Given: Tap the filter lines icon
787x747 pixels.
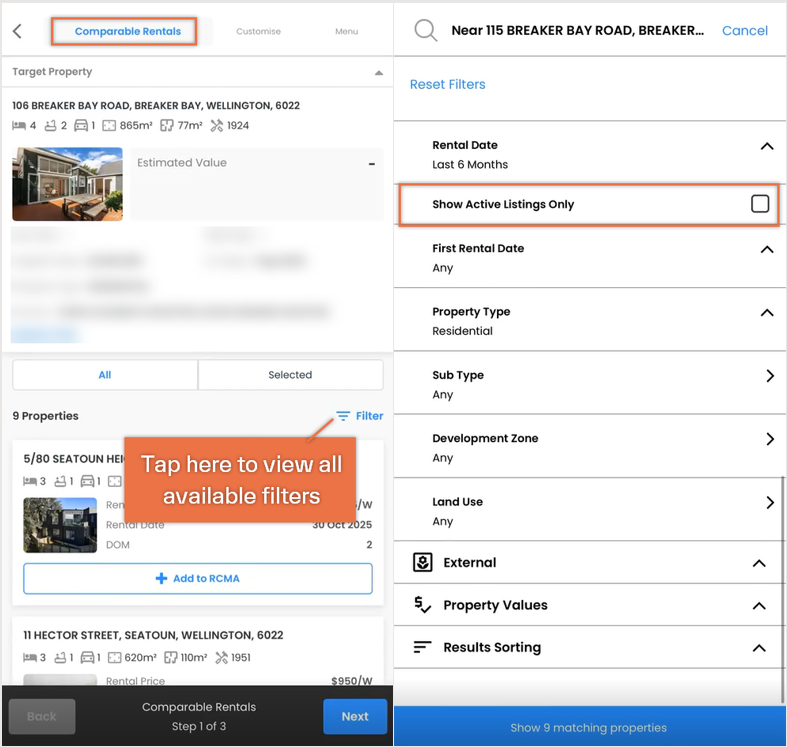Looking at the screenshot, I should point(343,416).
